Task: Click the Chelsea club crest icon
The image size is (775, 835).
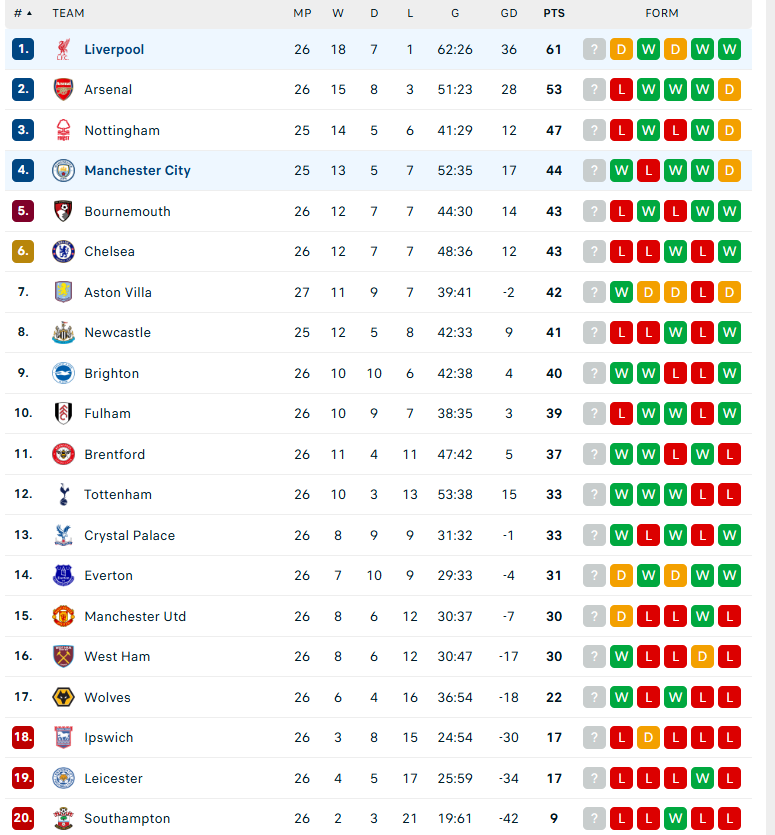Action: [x=63, y=251]
